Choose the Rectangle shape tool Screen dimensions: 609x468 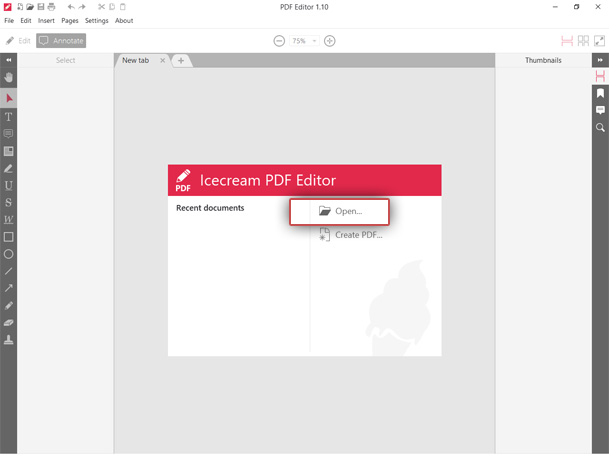click(9, 237)
